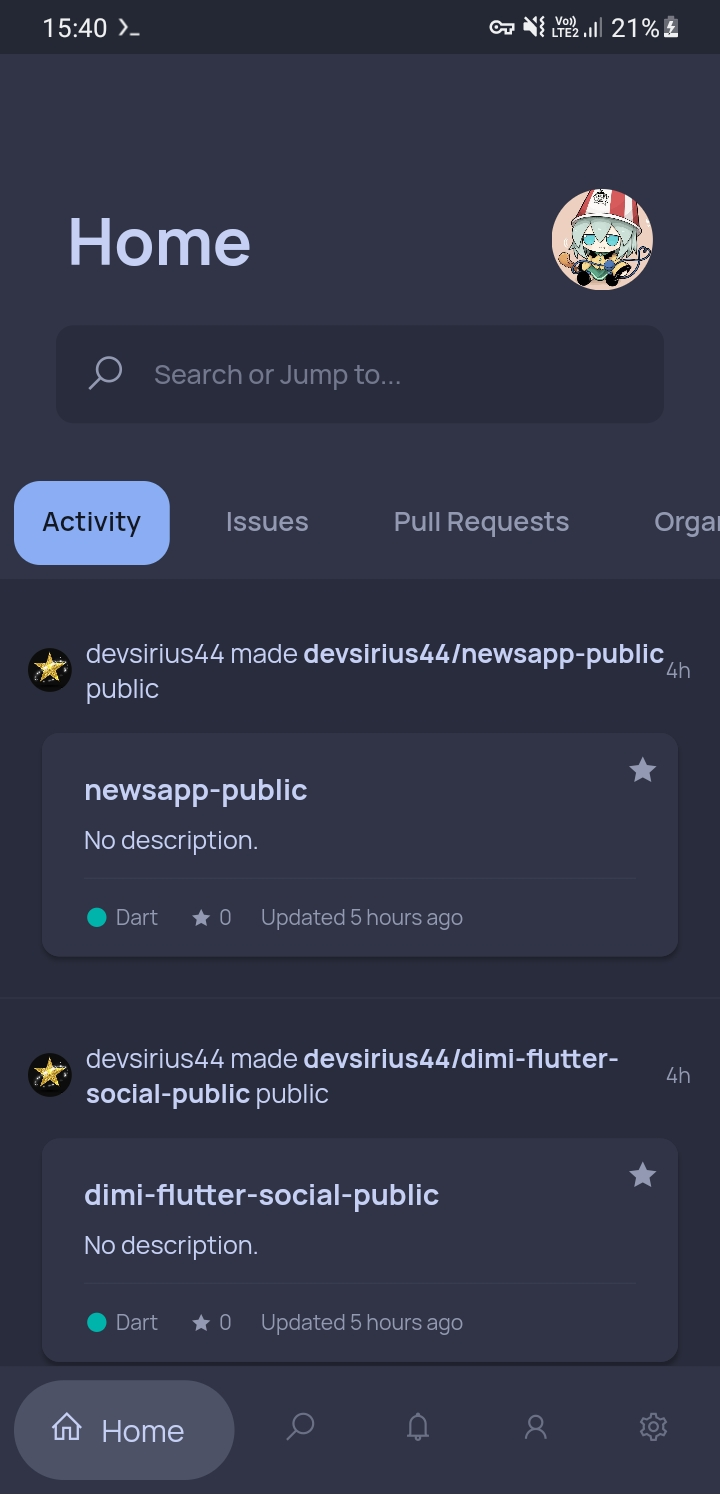Open the newsapp-public repository card

pos(360,845)
